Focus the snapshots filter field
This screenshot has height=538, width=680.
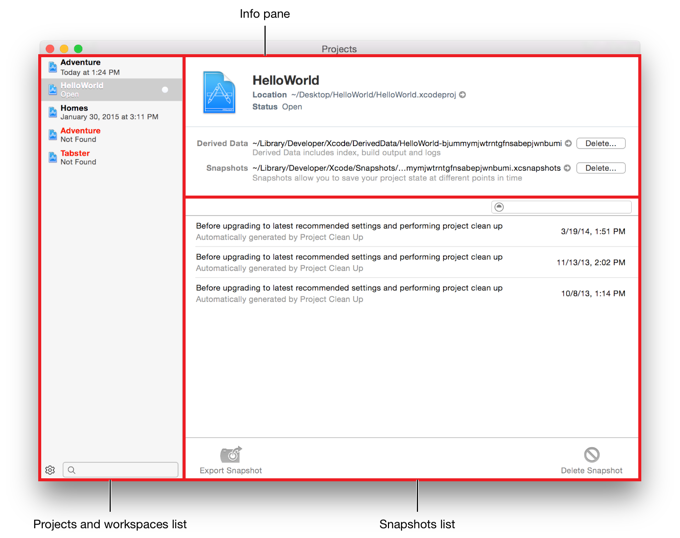tap(561, 207)
